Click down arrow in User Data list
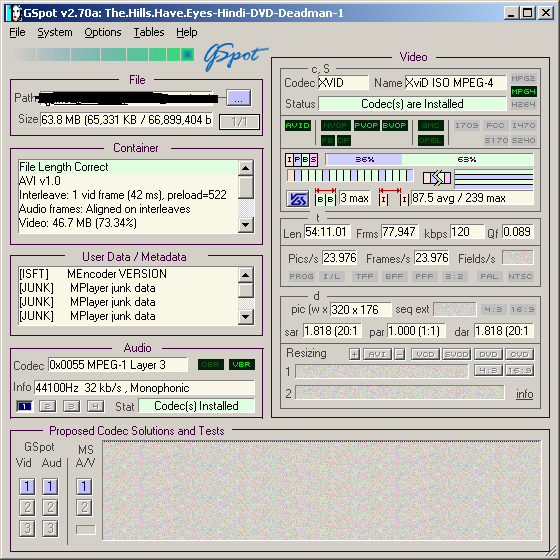This screenshot has height=560, width=560. pyautogui.click(x=246, y=316)
